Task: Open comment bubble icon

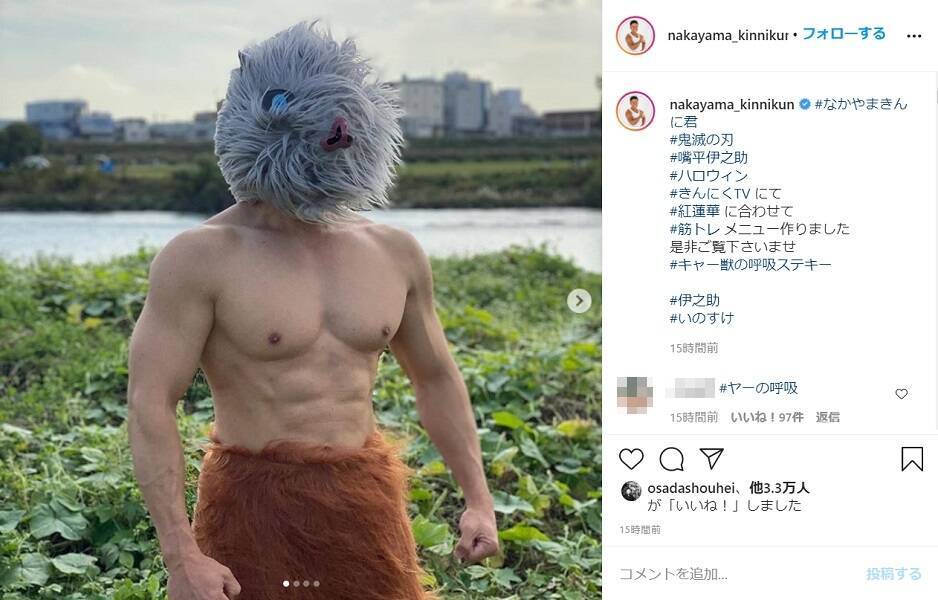Action: coord(671,459)
